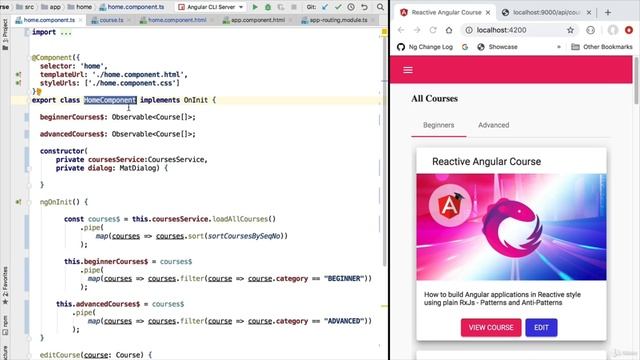Click the VIEW COURSE button
This screenshot has width=640, height=360.
pos(491,327)
